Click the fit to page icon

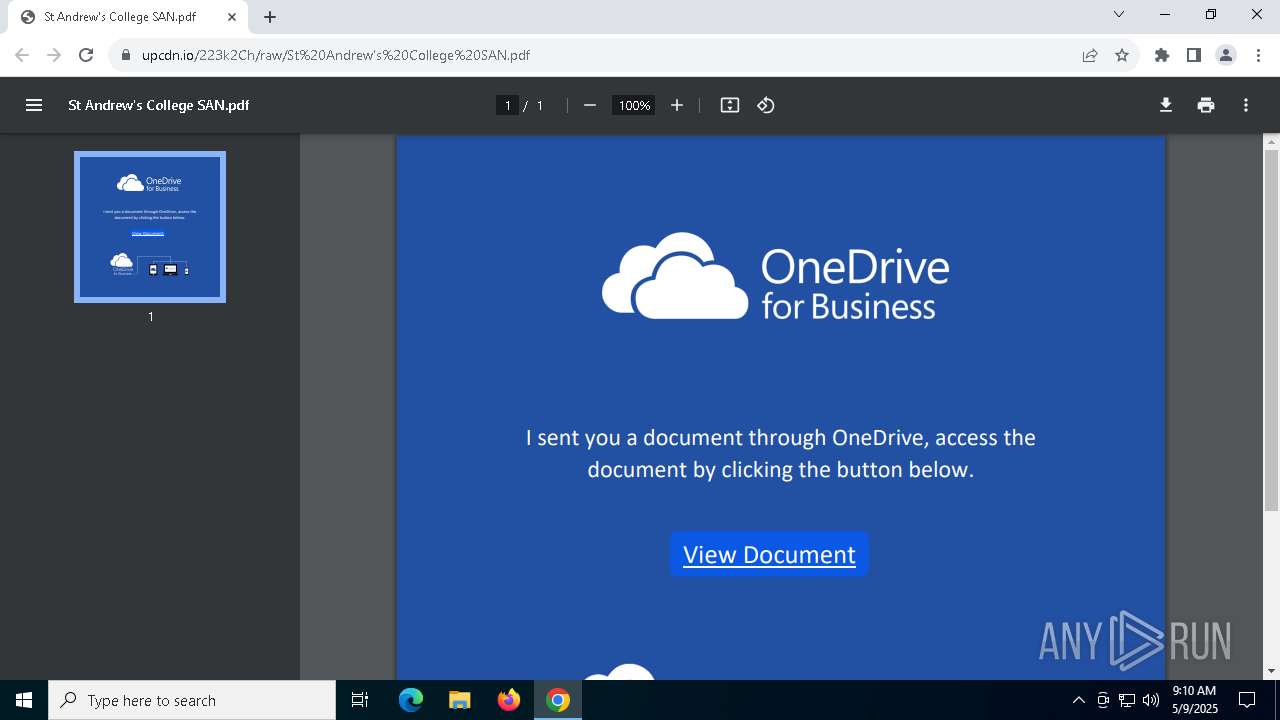[x=730, y=105]
